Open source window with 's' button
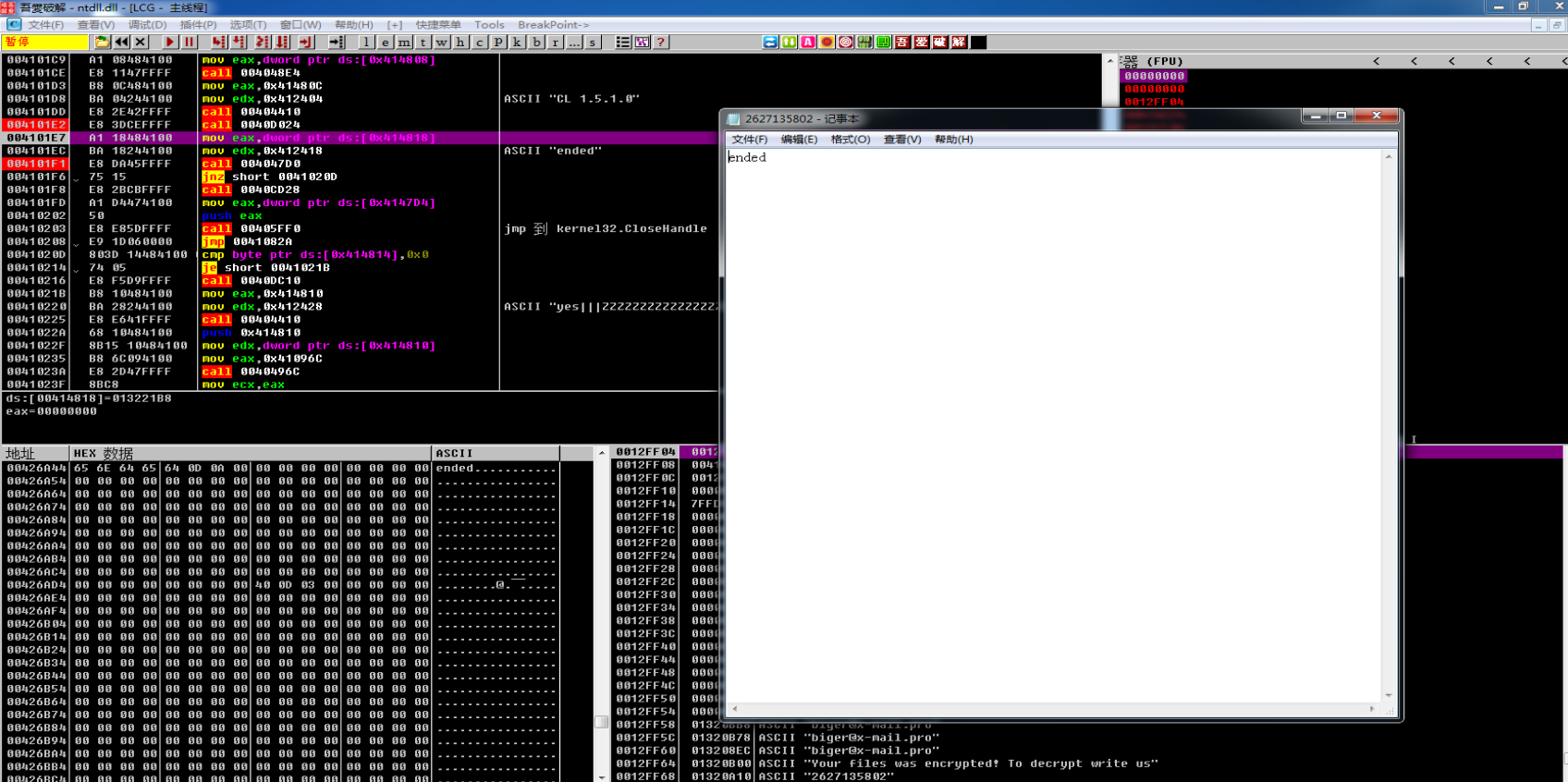The image size is (1568, 782). tap(593, 42)
